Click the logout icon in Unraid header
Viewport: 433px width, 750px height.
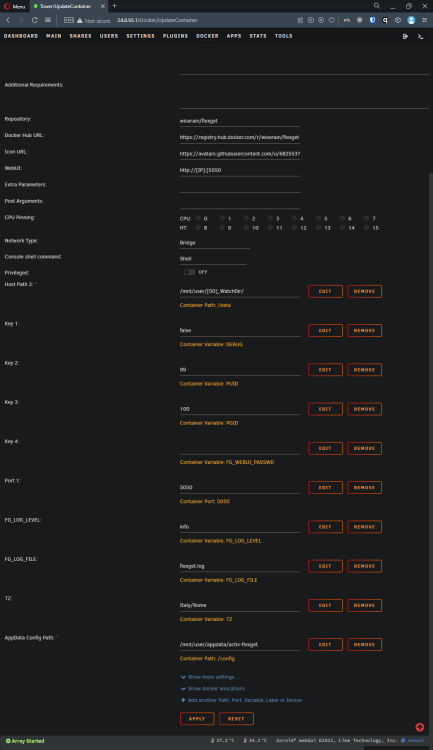point(405,36)
